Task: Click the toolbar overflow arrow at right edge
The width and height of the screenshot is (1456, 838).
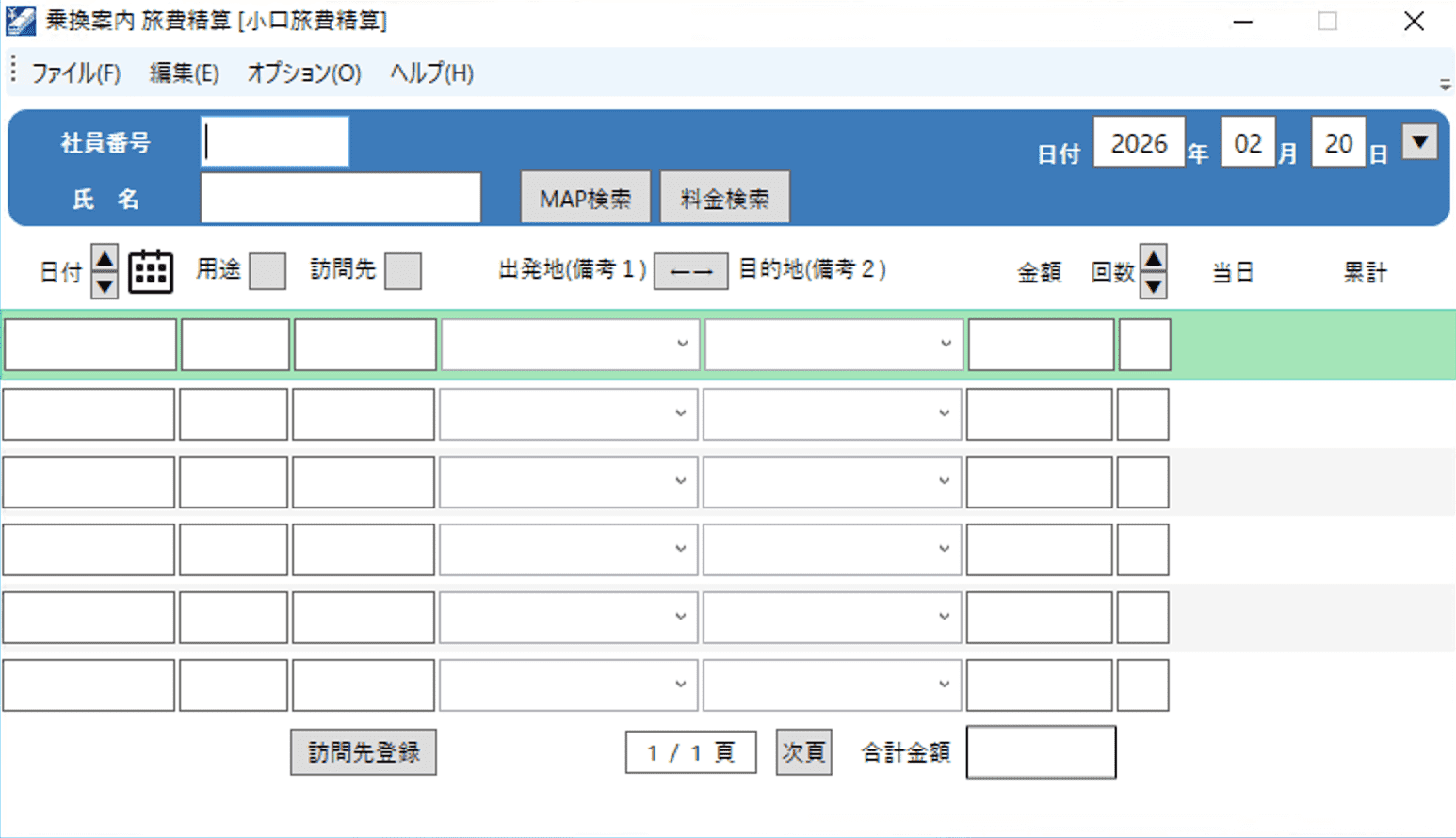Action: (x=1445, y=85)
